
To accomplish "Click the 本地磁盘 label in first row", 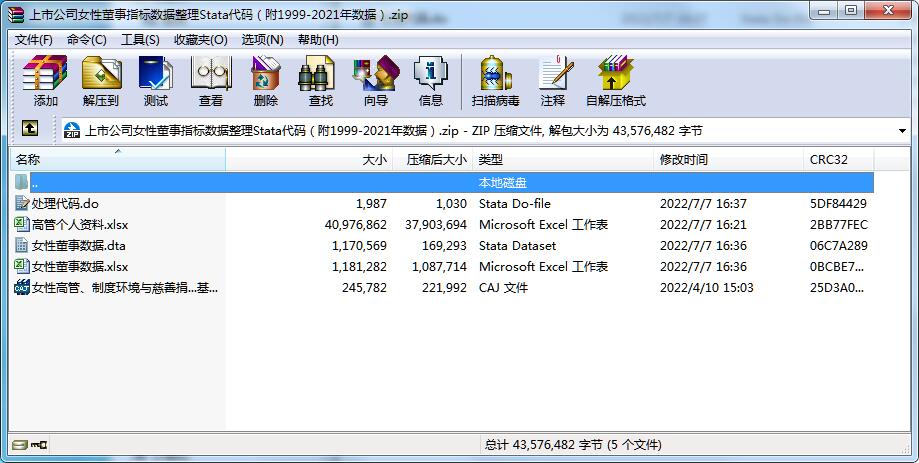I will click(x=502, y=182).
